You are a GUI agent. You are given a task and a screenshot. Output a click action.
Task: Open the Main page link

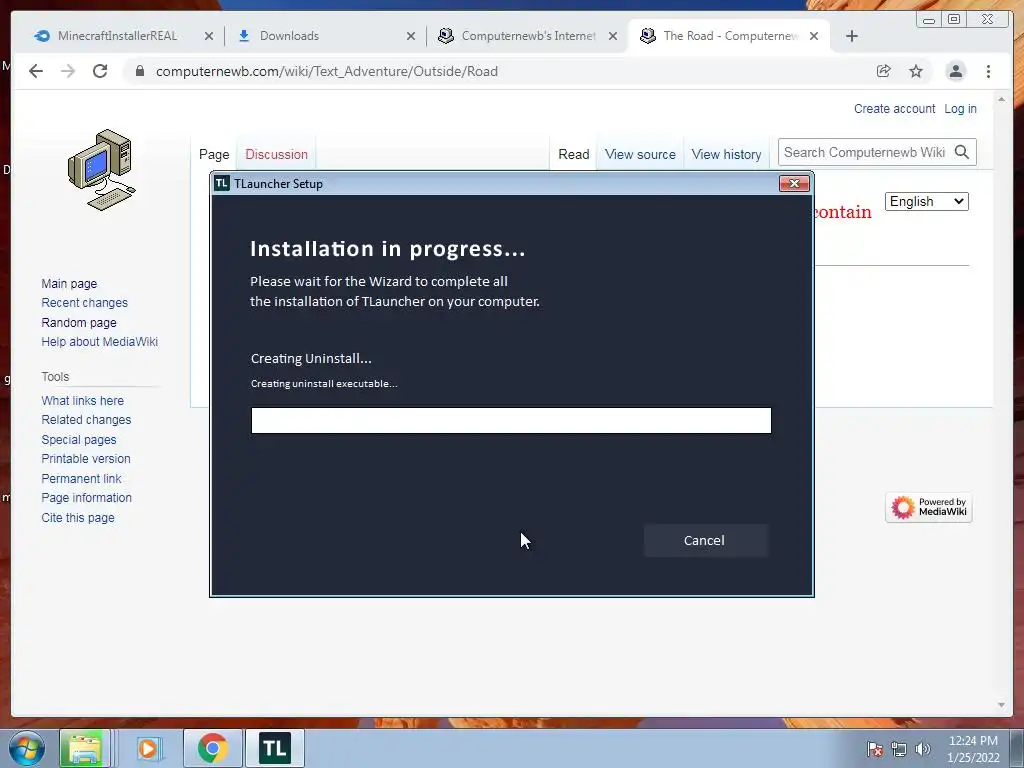point(69,283)
